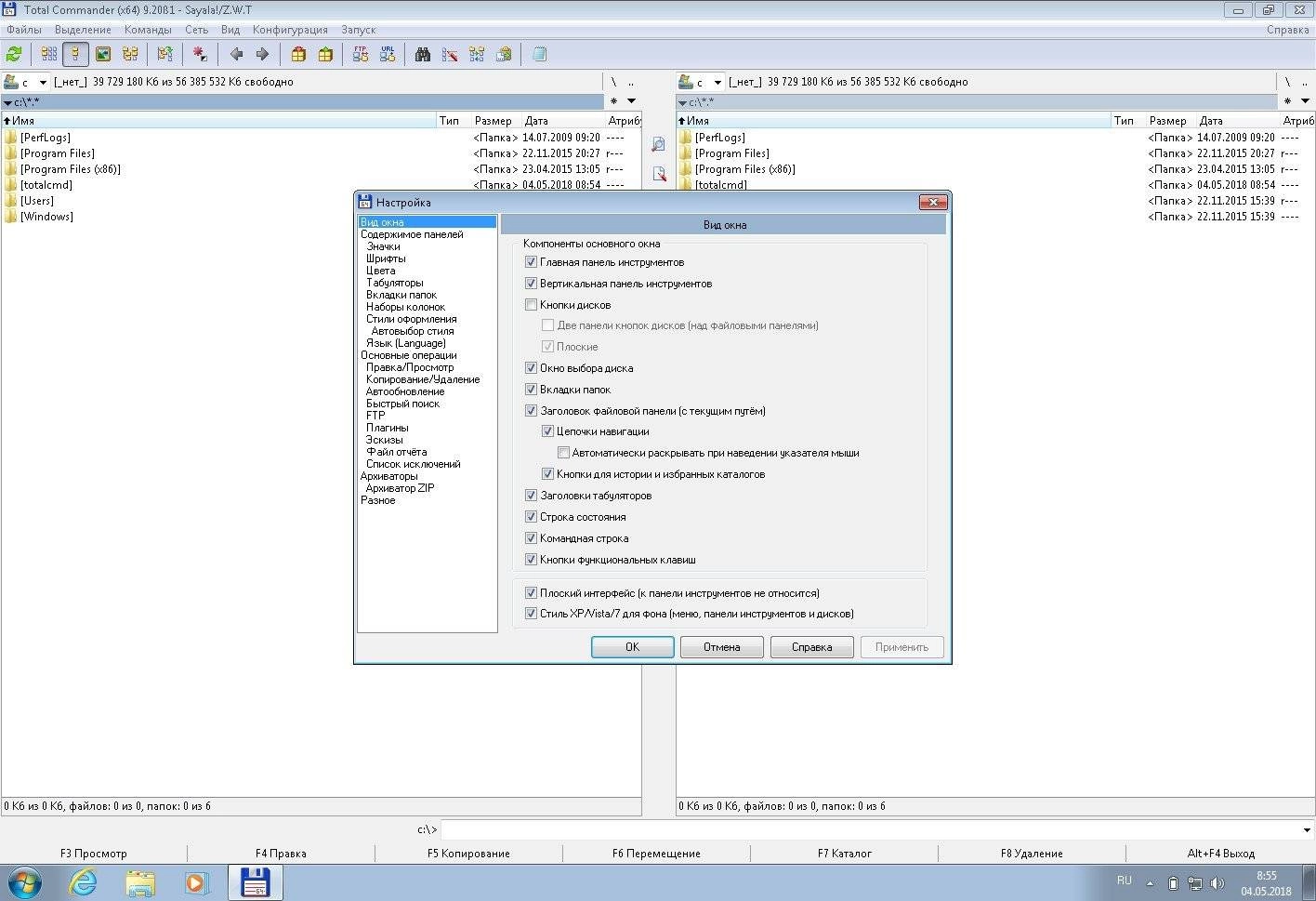Click the Отмена button
This screenshot has height=901, width=1316.
click(x=722, y=647)
